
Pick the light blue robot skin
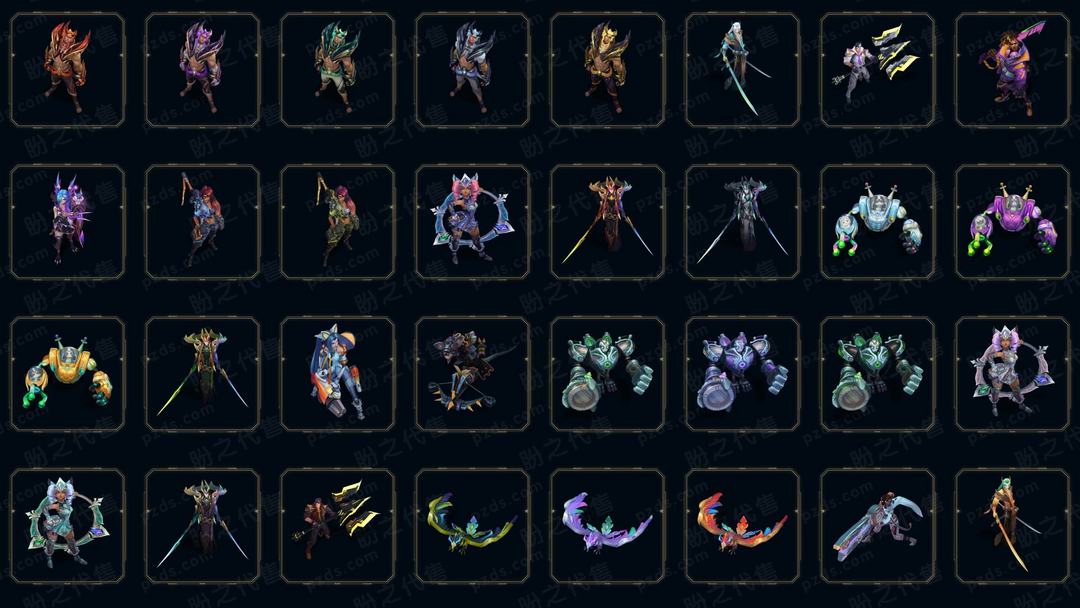coord(878,222)
